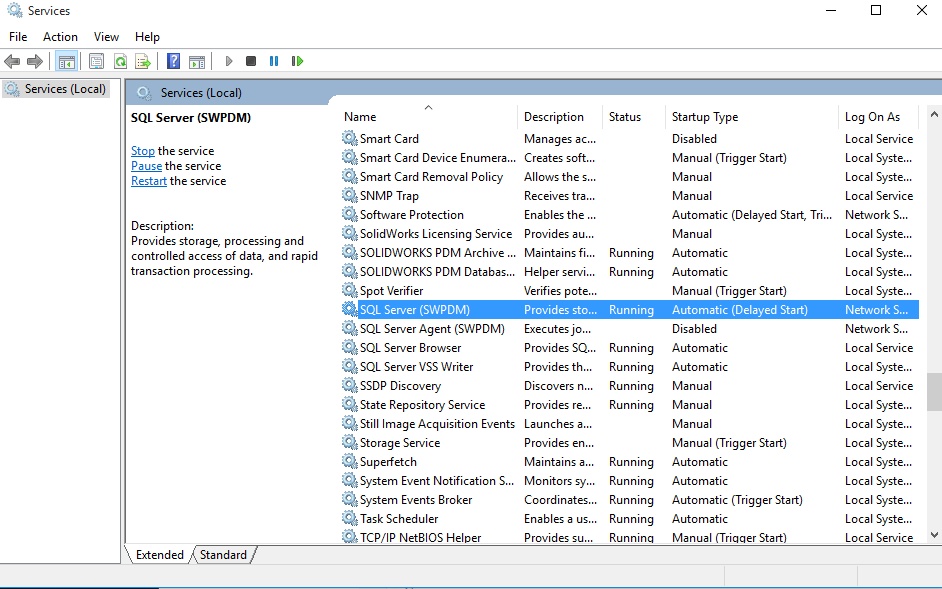Click gear icon beside SNMP Trap
The width and height of the screenshot is (942, 589).
[x=350, y=195]
